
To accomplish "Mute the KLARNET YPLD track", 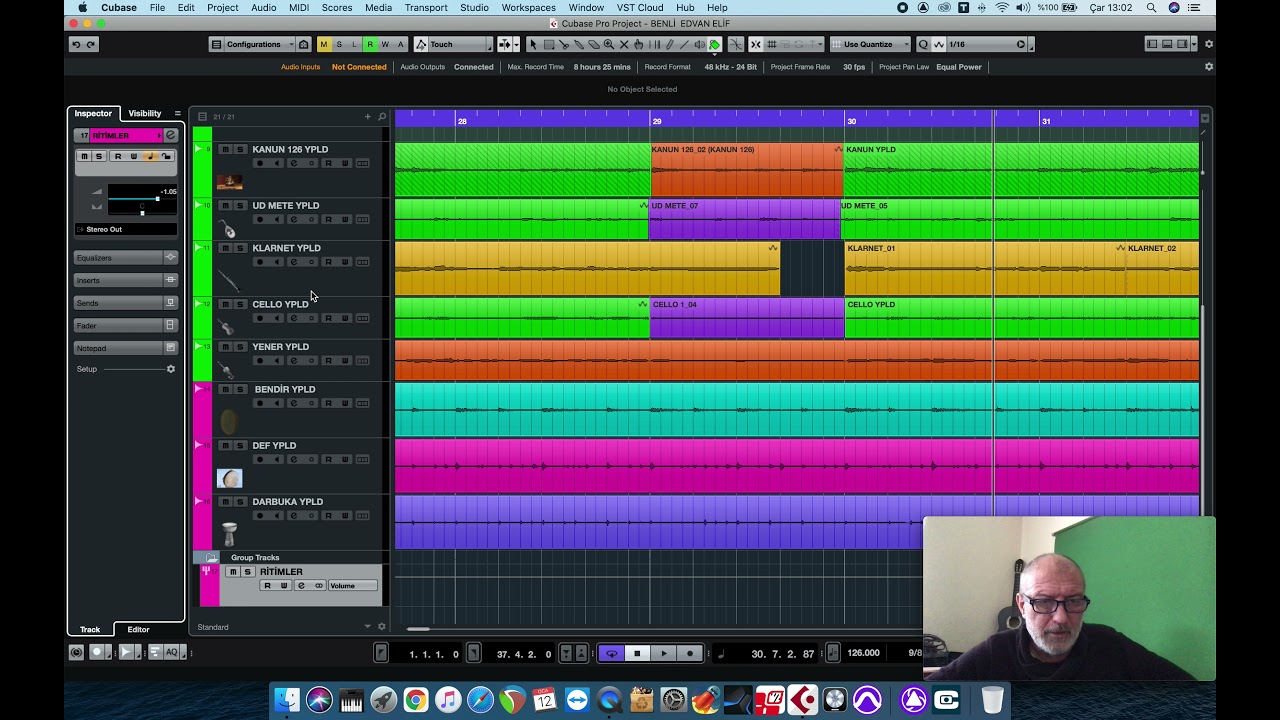I will [225, 248].
